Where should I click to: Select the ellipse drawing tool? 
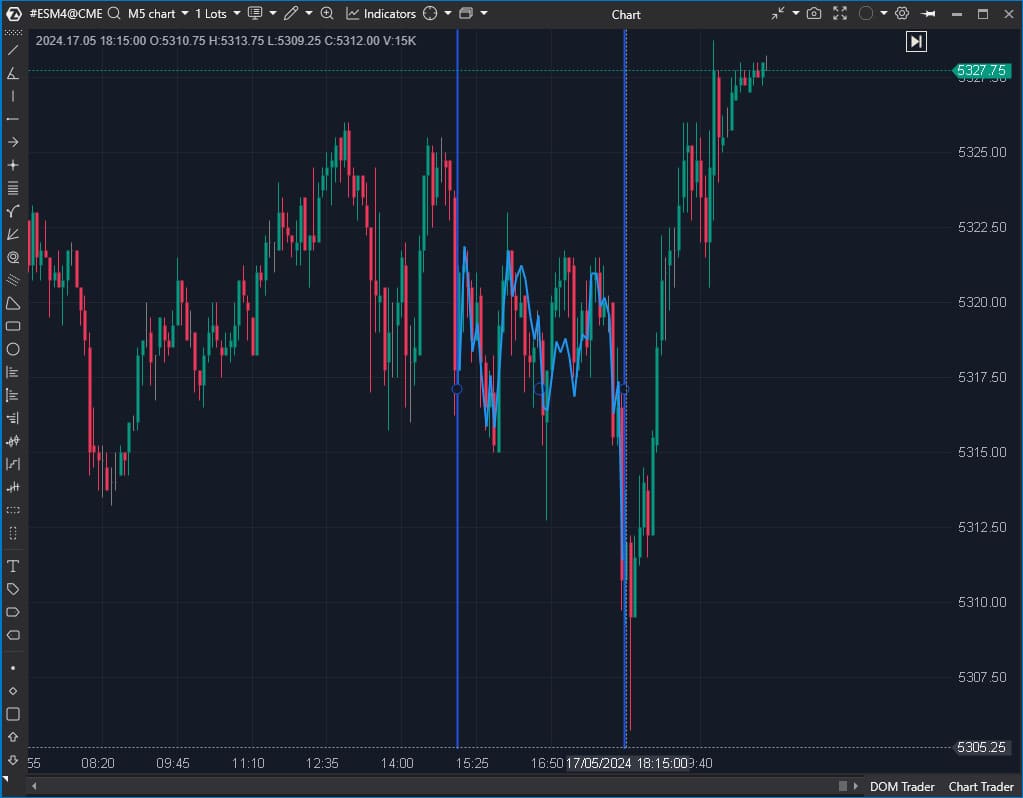(12, 349)
